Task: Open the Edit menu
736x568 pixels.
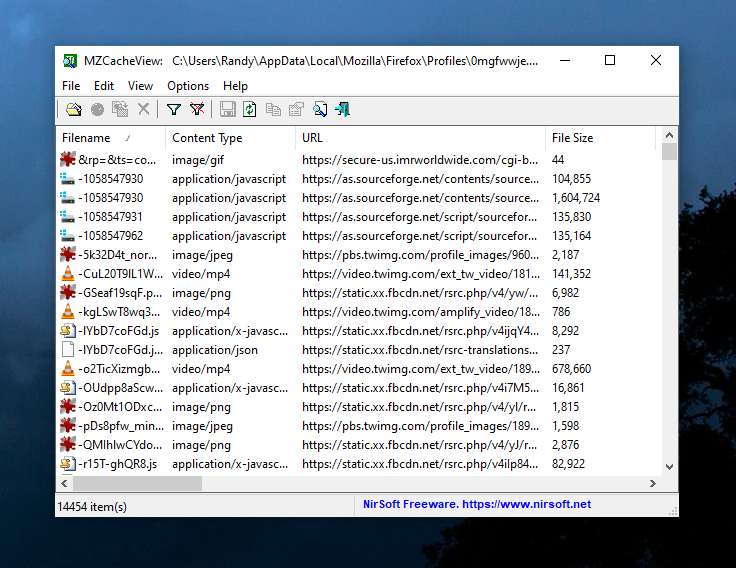Action: tap(104, 86)
